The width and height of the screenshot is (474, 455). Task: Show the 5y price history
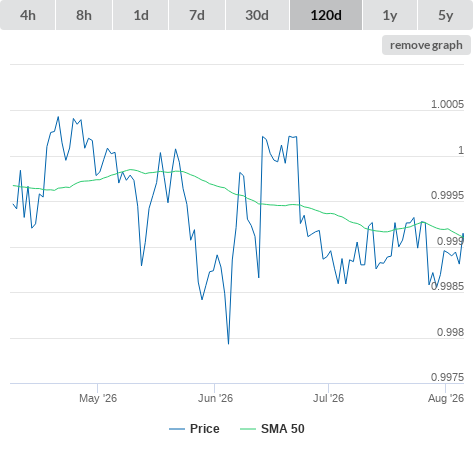click(x=446, y=15)
